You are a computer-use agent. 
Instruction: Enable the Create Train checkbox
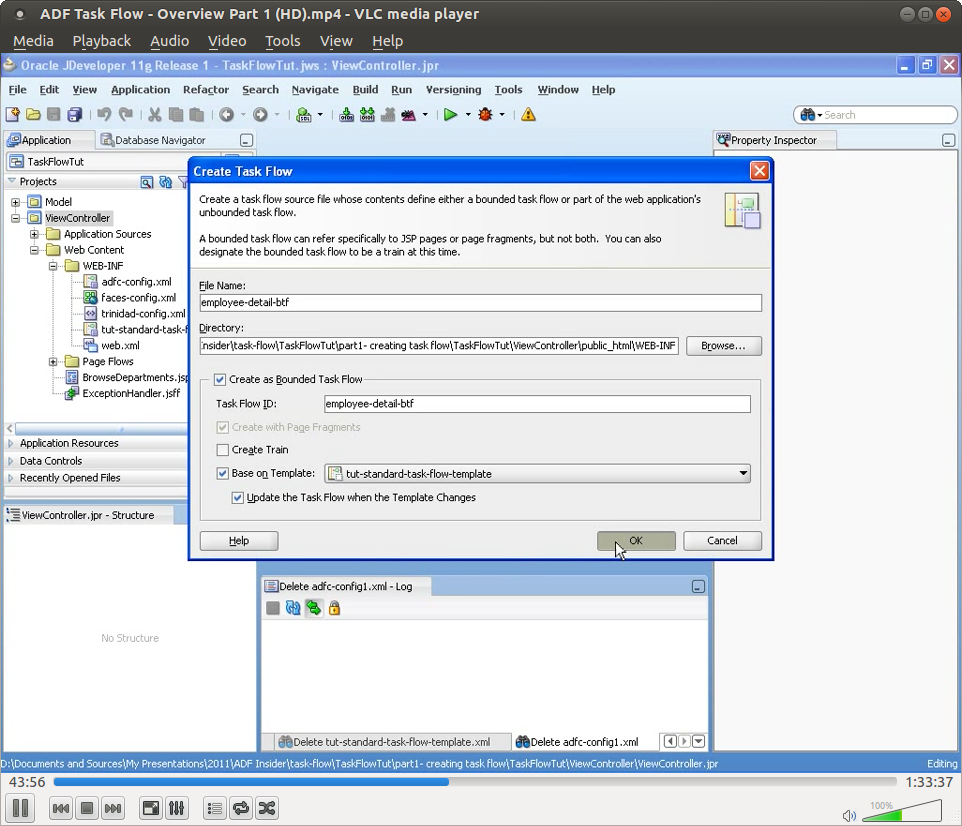pos(225,450)
